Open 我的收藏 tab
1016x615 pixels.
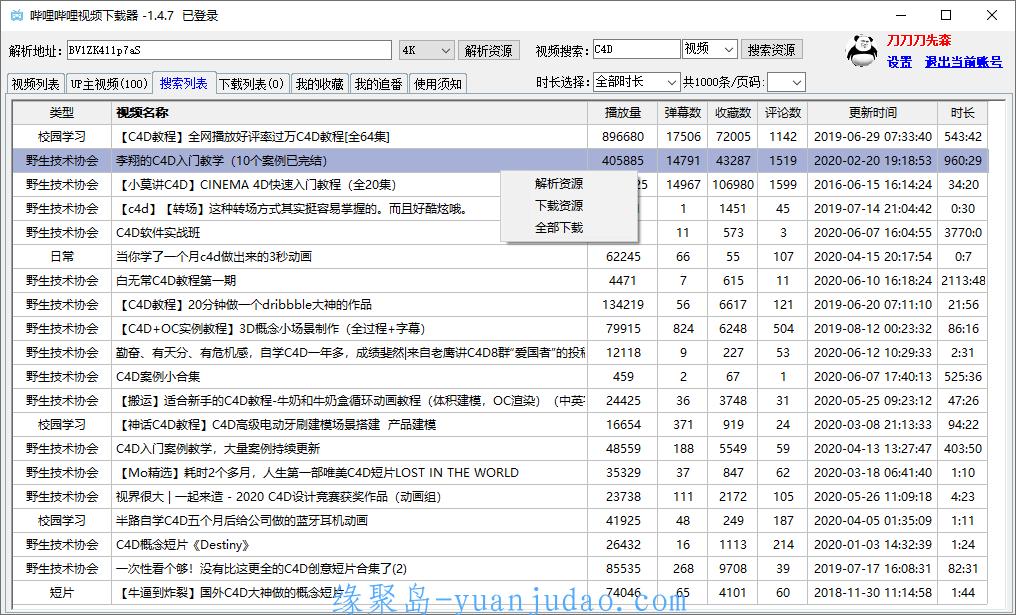click(319, 84)
